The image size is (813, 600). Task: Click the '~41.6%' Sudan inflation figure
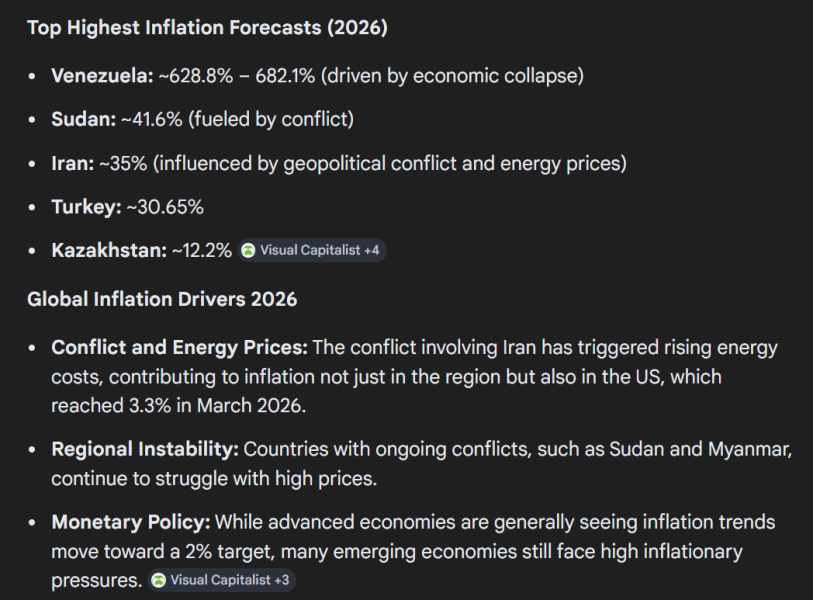pyautogui.click(x=151, y=119)
